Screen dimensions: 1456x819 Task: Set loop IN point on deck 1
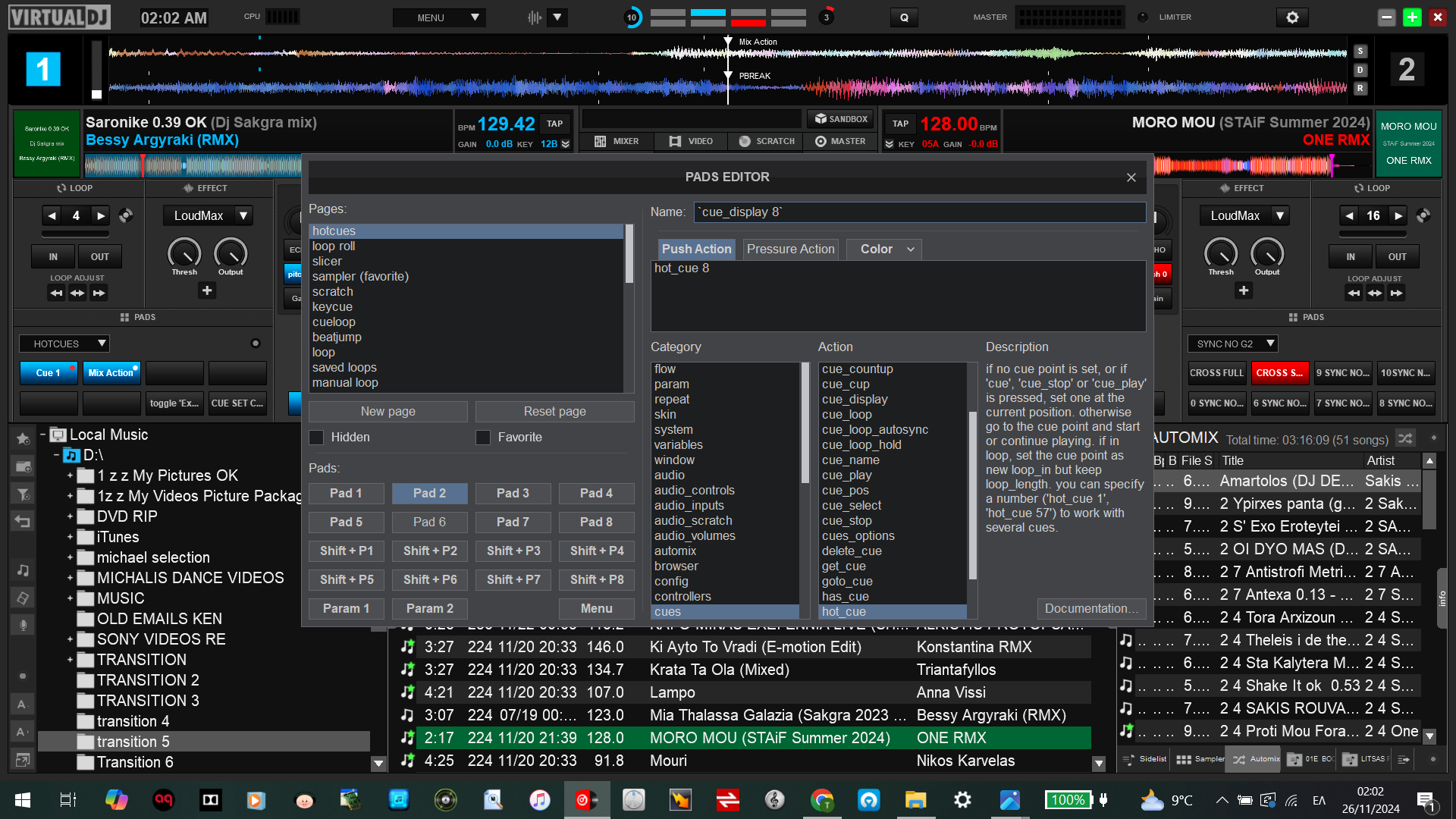(53, 257)
